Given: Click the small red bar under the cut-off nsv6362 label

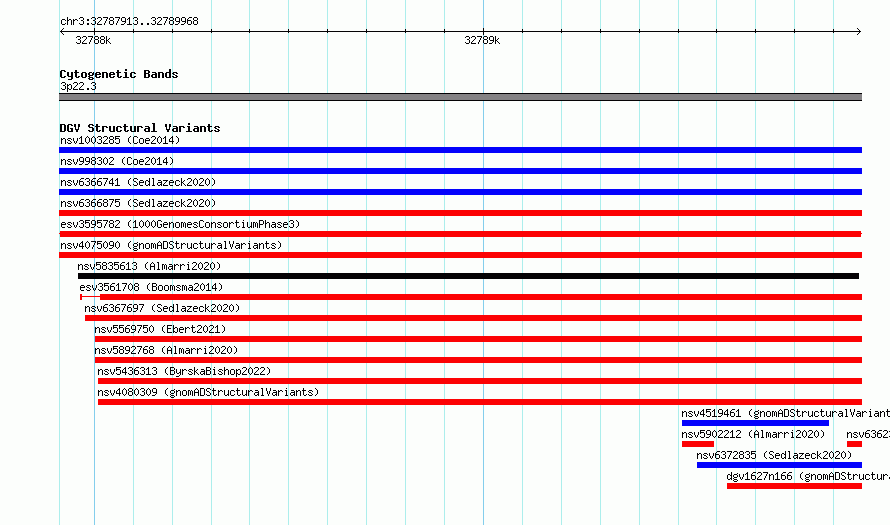Looking at the screenshot, I should tap(854, 444).
